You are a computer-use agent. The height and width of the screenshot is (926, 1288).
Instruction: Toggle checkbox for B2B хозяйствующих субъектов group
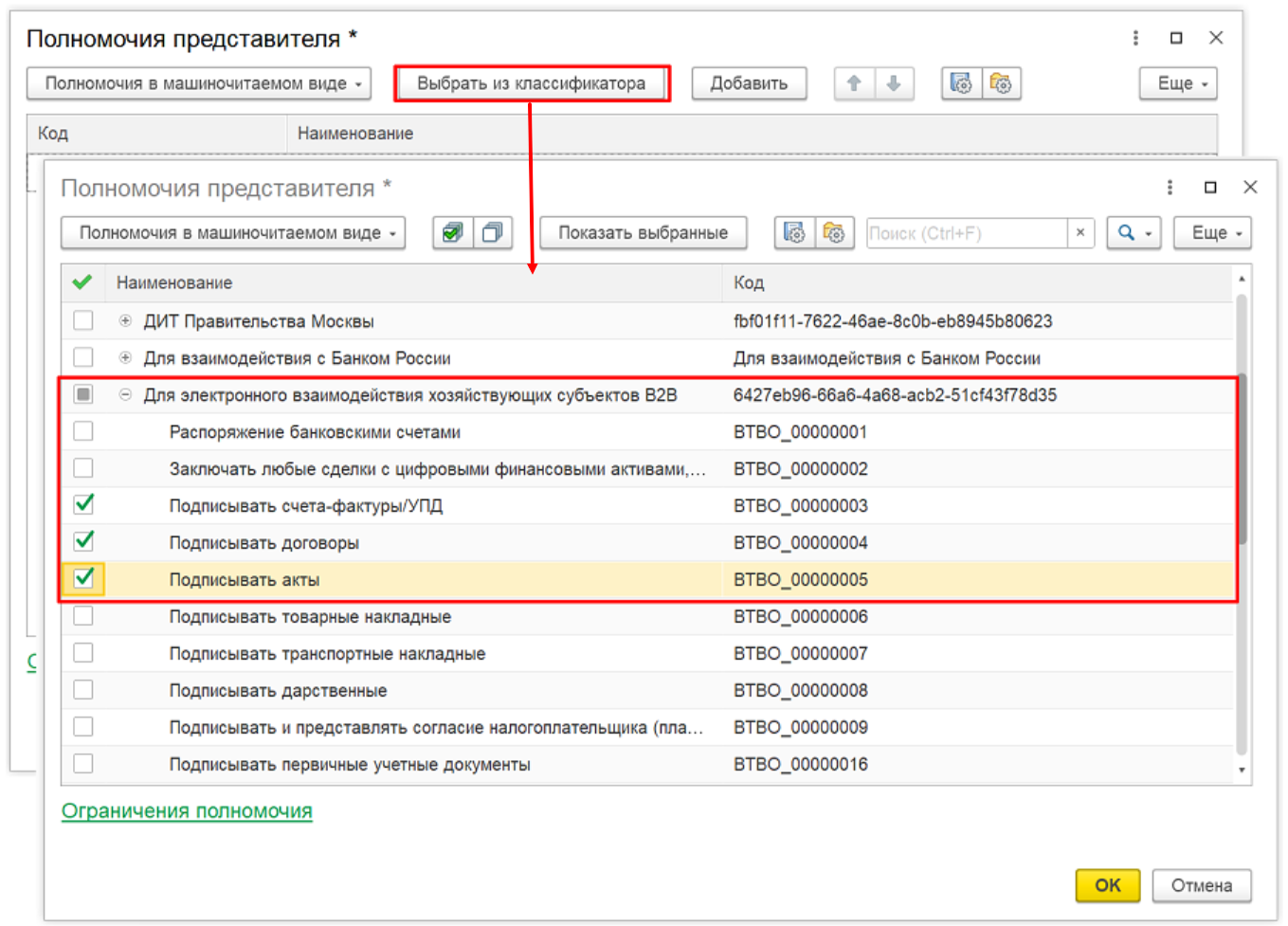tap(83, 394)
